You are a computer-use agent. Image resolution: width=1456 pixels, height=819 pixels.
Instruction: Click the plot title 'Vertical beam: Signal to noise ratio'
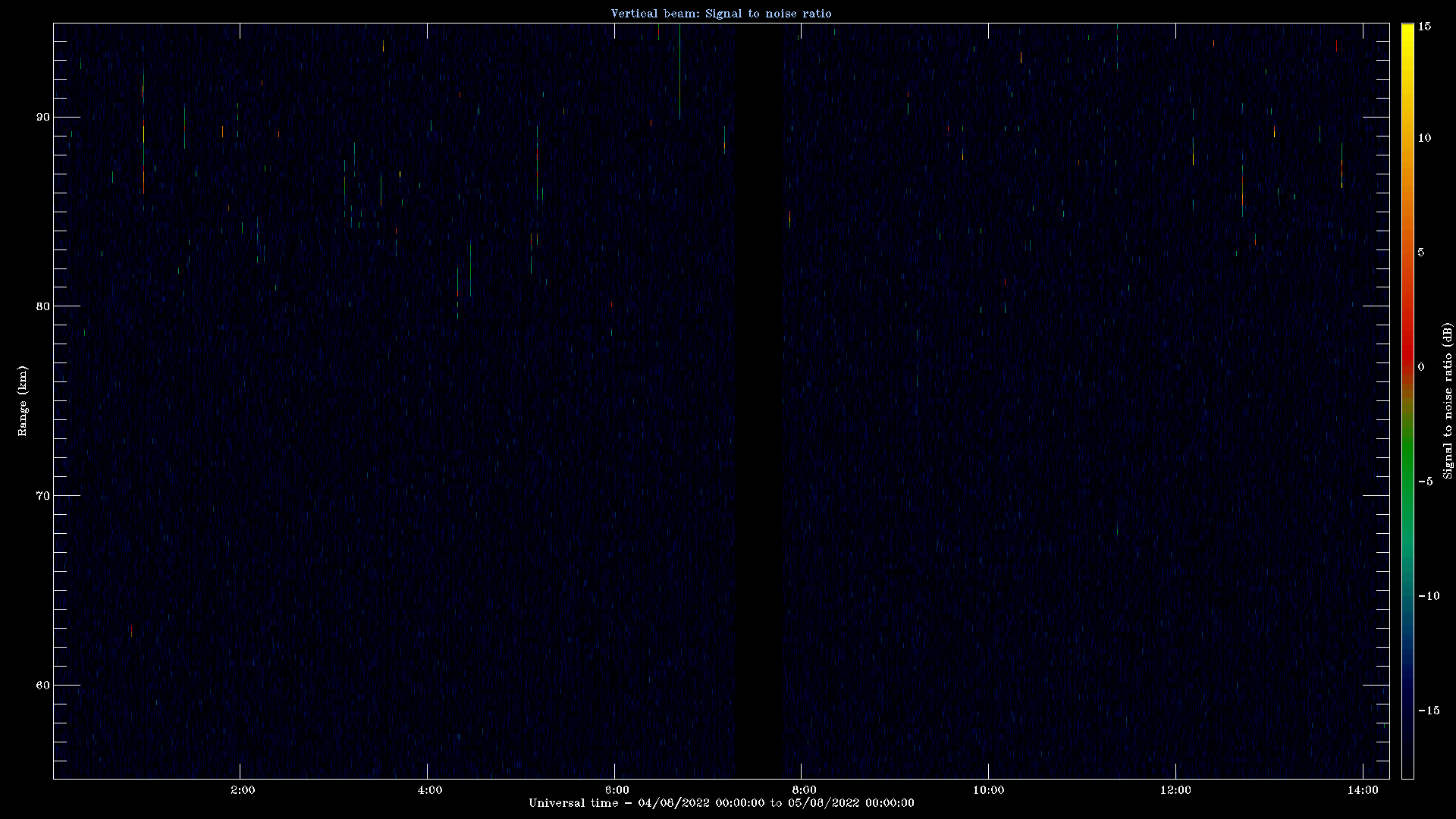[721, 13]
